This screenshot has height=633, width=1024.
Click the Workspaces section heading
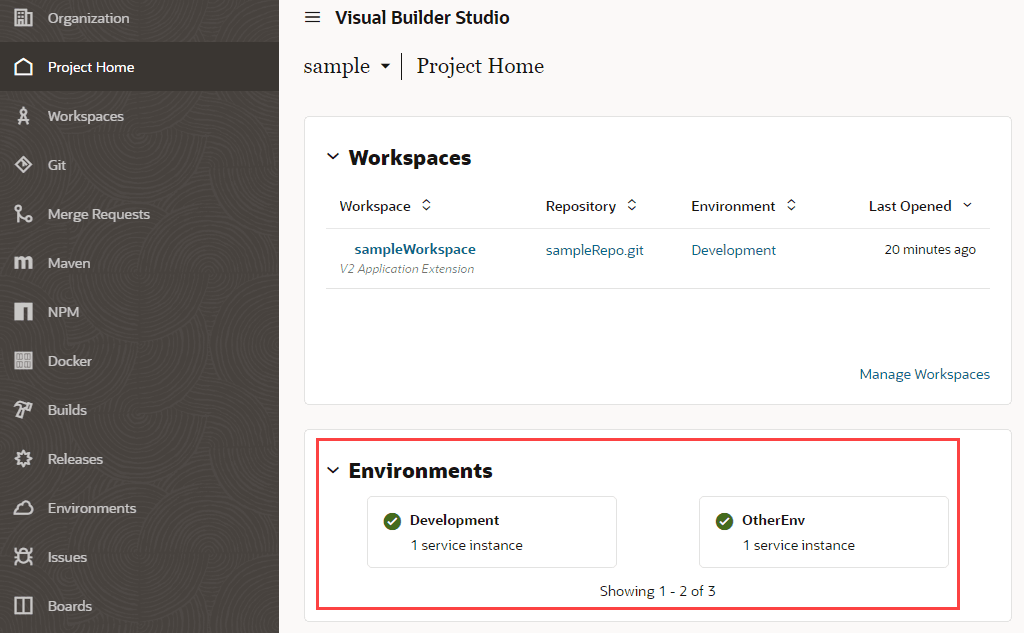(409, 158)
